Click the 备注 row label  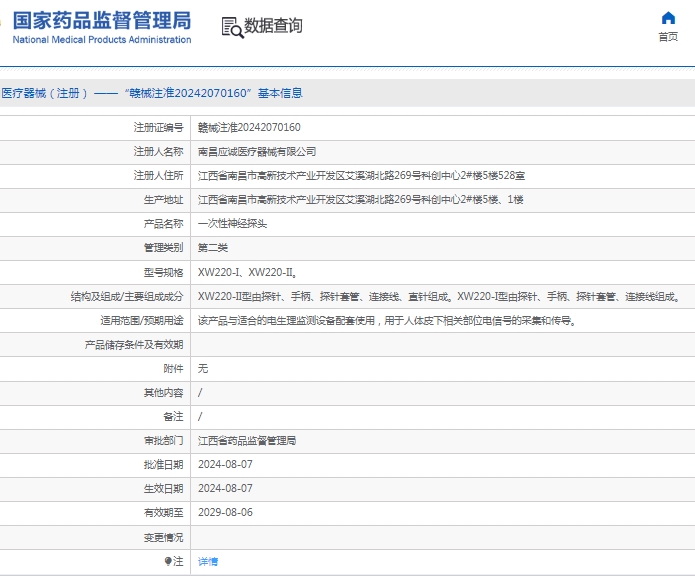click(x=173, y=416)
